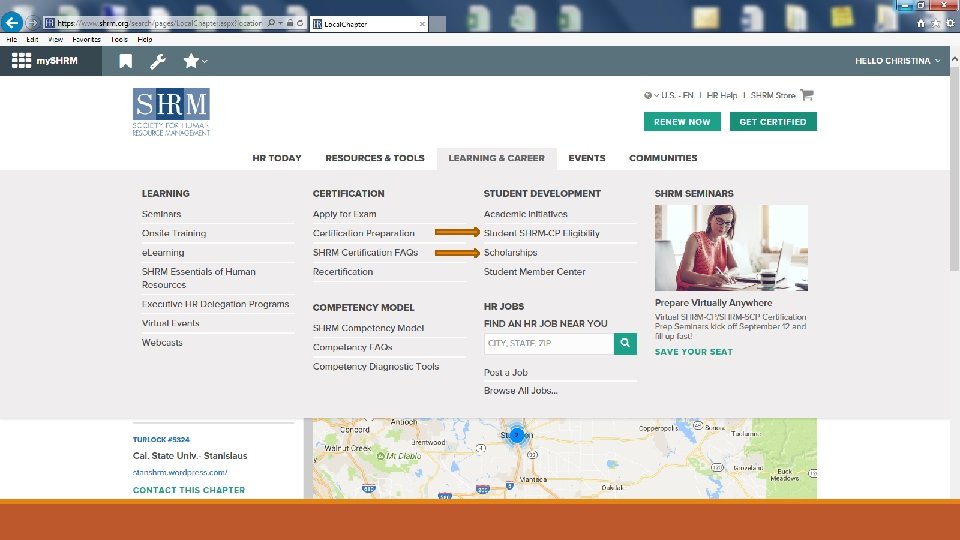This screenshot has height=540, width=960.
Task: Expand the star favorites dropdown arrow
Action: pyautogui.click(x=204, y=61)
